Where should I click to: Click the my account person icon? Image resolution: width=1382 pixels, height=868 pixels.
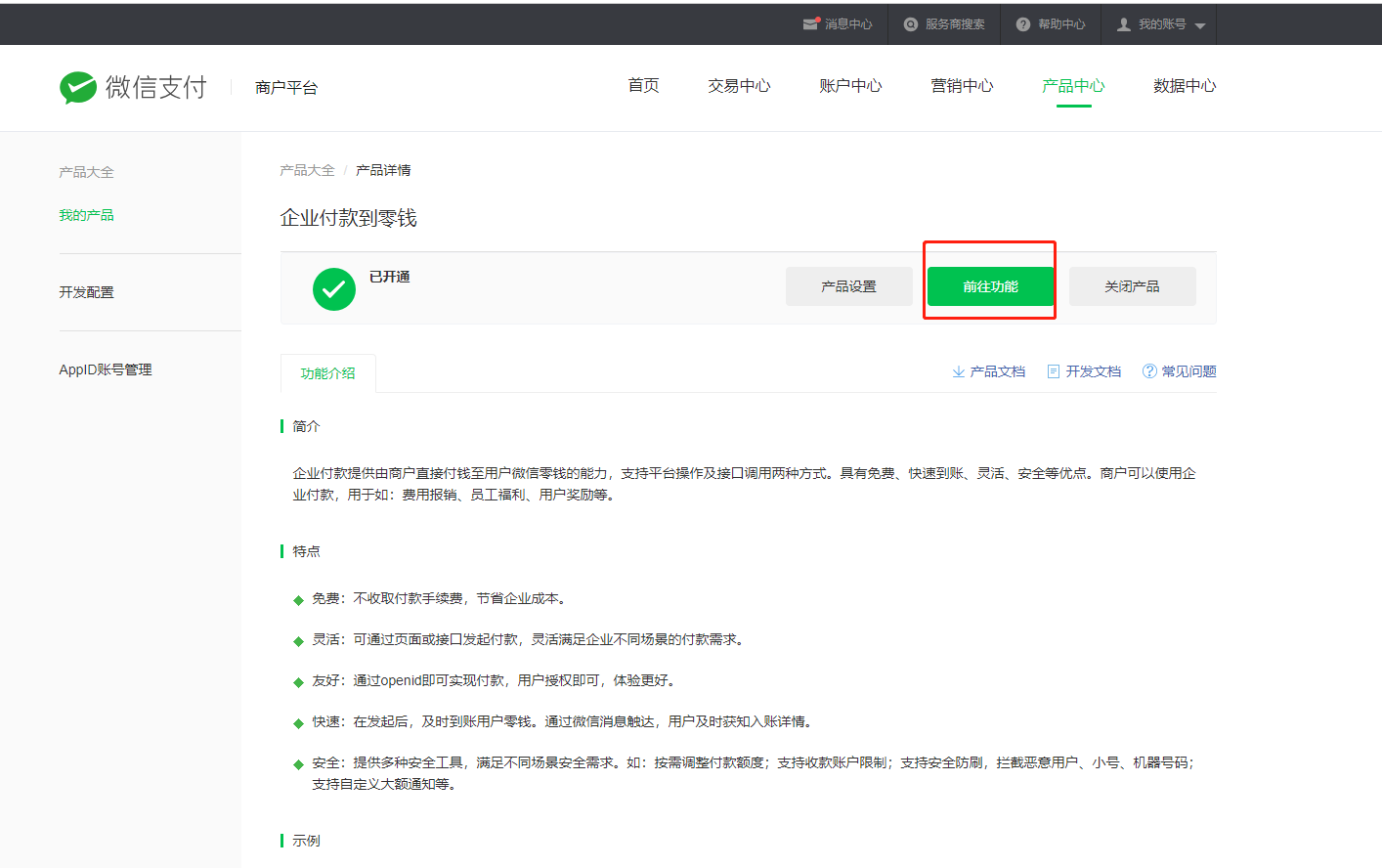click(1124, 24)
